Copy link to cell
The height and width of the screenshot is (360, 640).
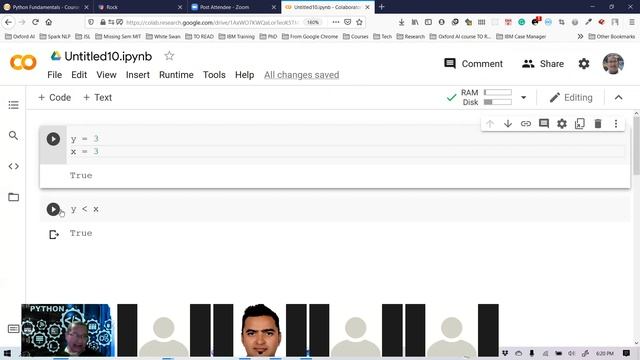tap(526, 124)
